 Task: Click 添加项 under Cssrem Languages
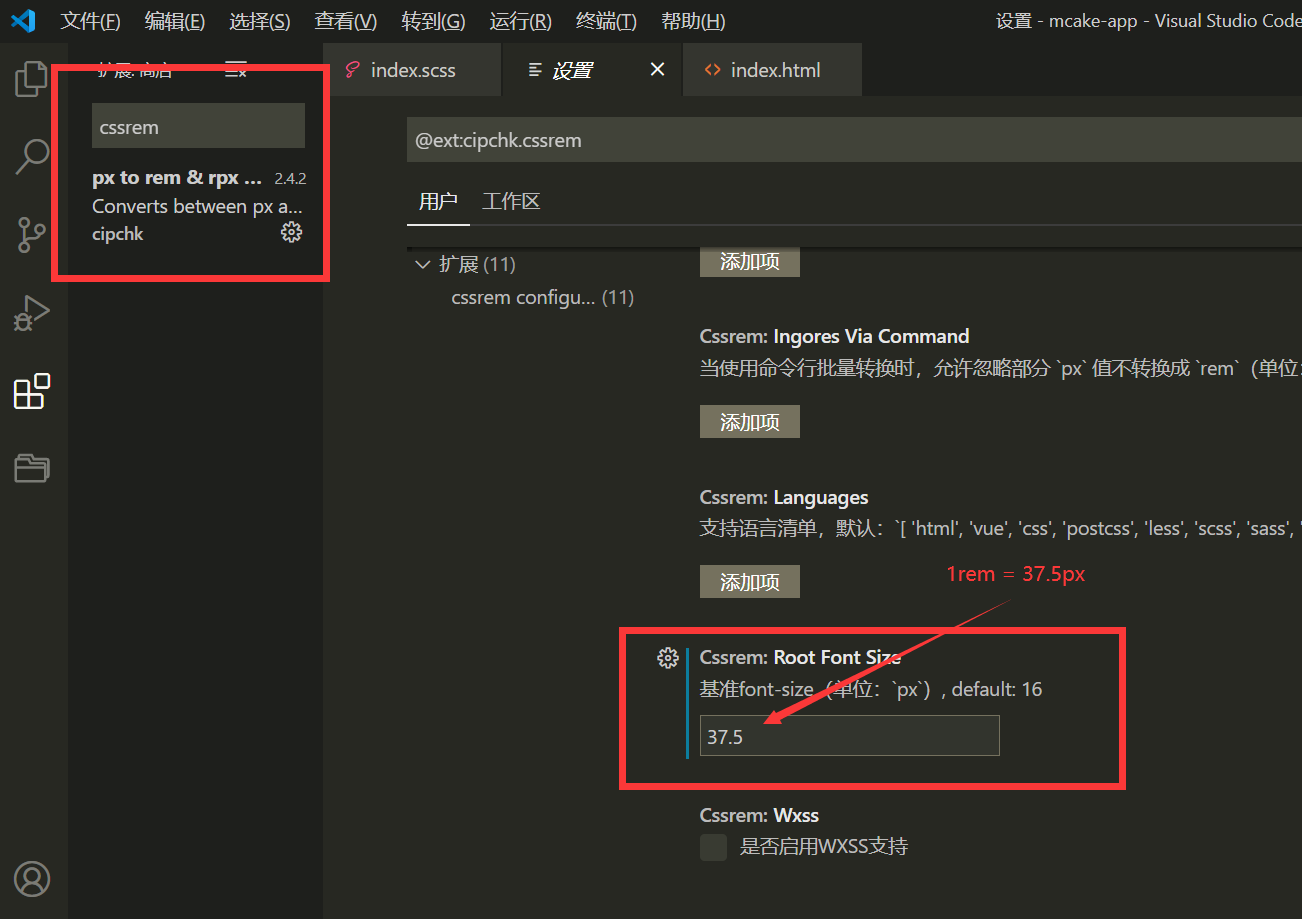point(749,581)
